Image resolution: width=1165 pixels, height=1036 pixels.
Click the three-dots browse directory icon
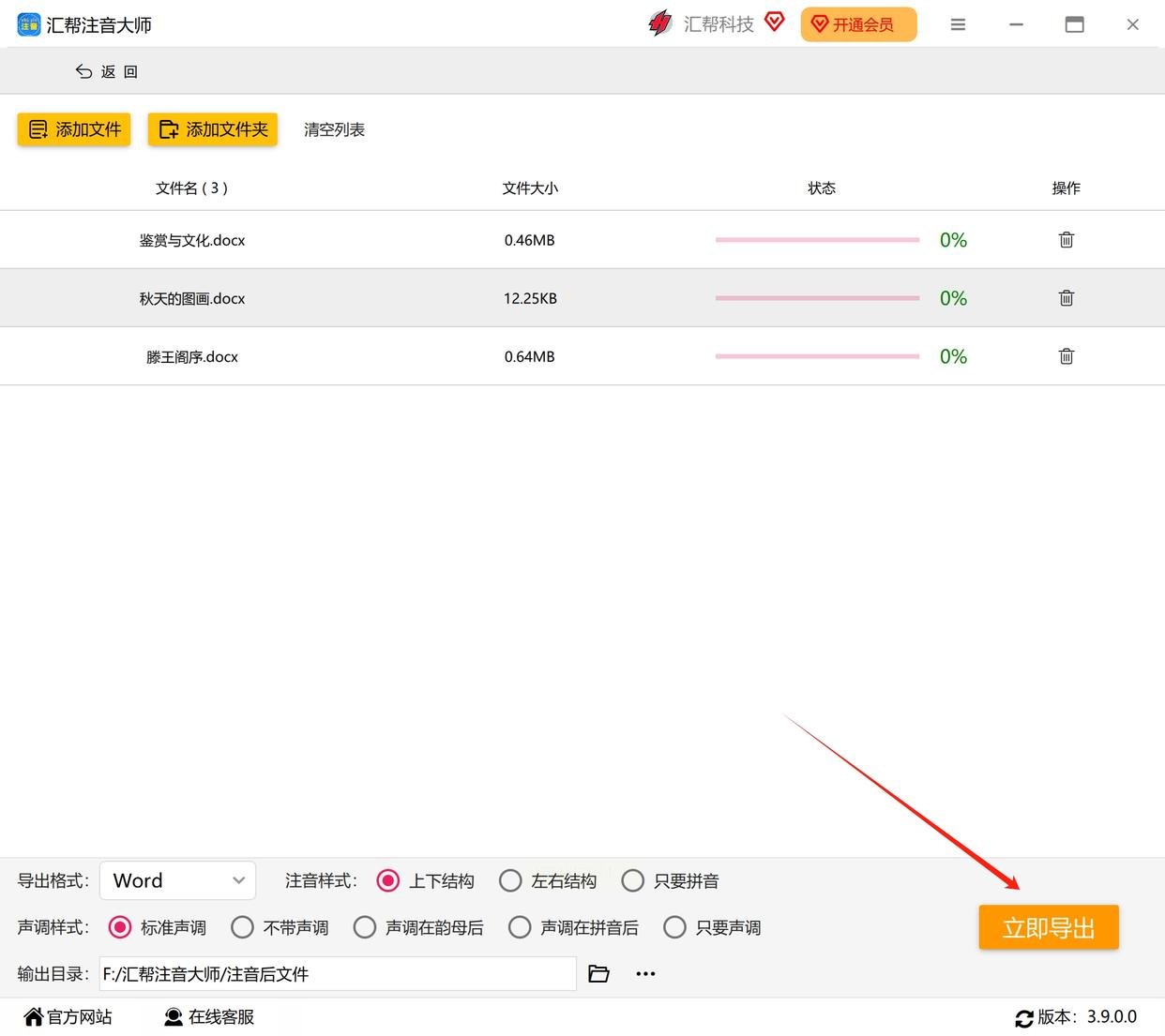tap(645, 974)
